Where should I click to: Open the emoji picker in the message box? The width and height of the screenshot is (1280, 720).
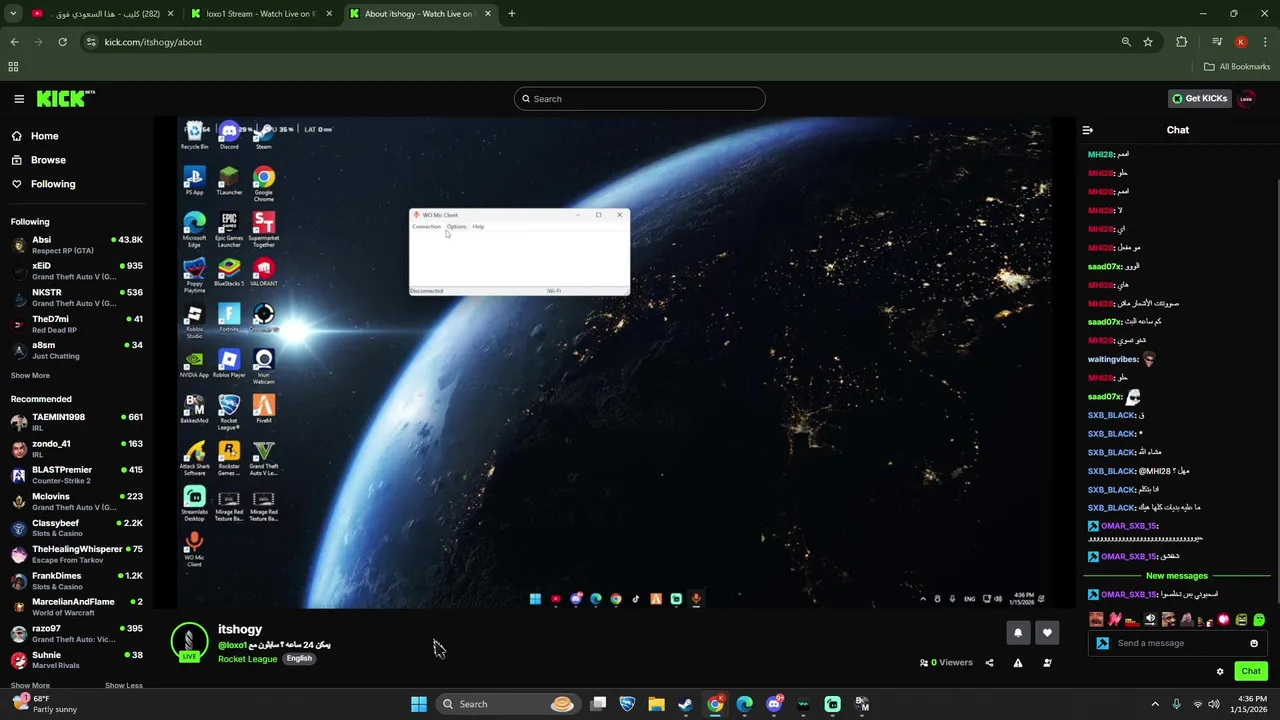tap(1254, 643)
